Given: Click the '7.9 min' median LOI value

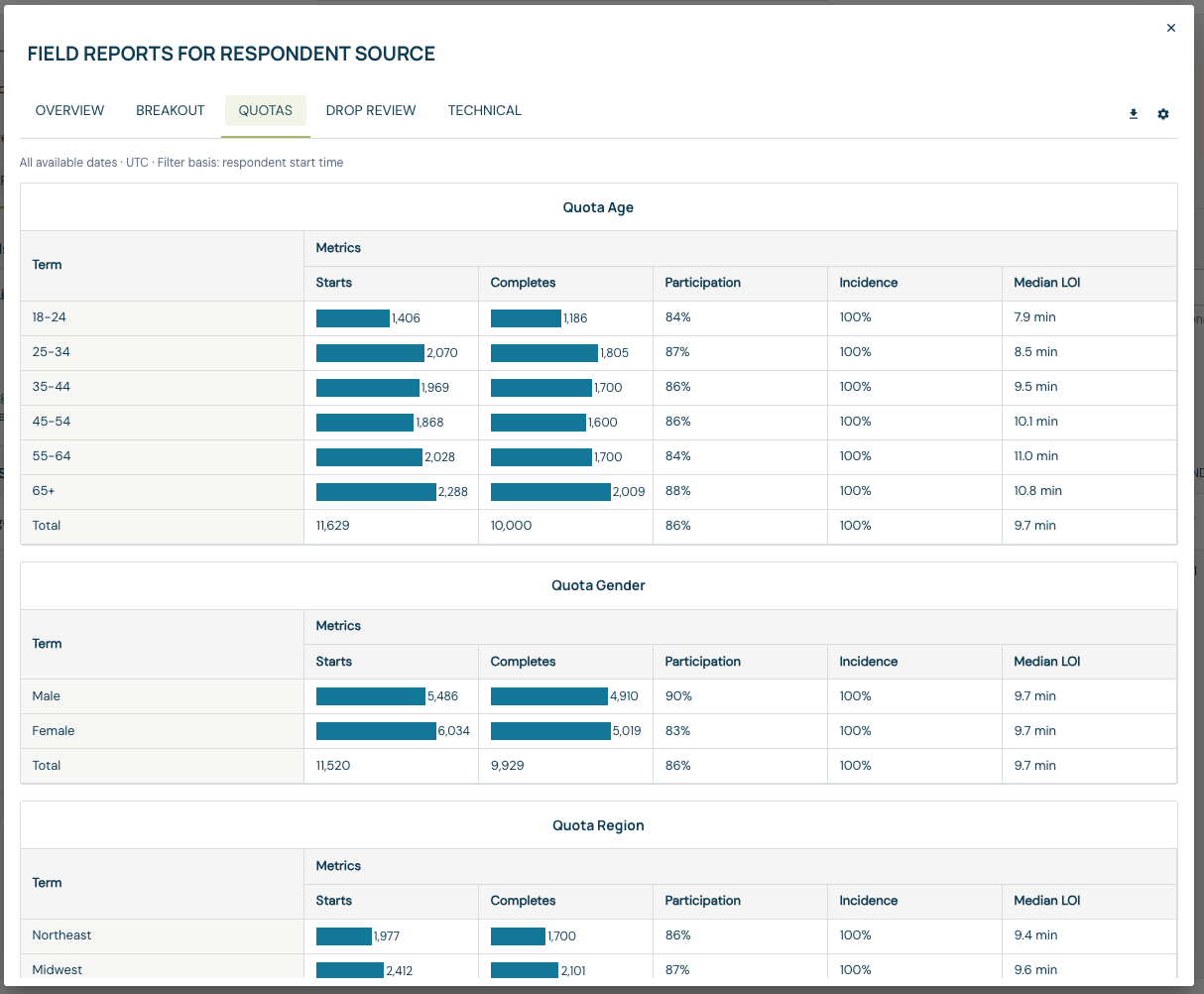Looking at the screenshot, I should 1035,317.
